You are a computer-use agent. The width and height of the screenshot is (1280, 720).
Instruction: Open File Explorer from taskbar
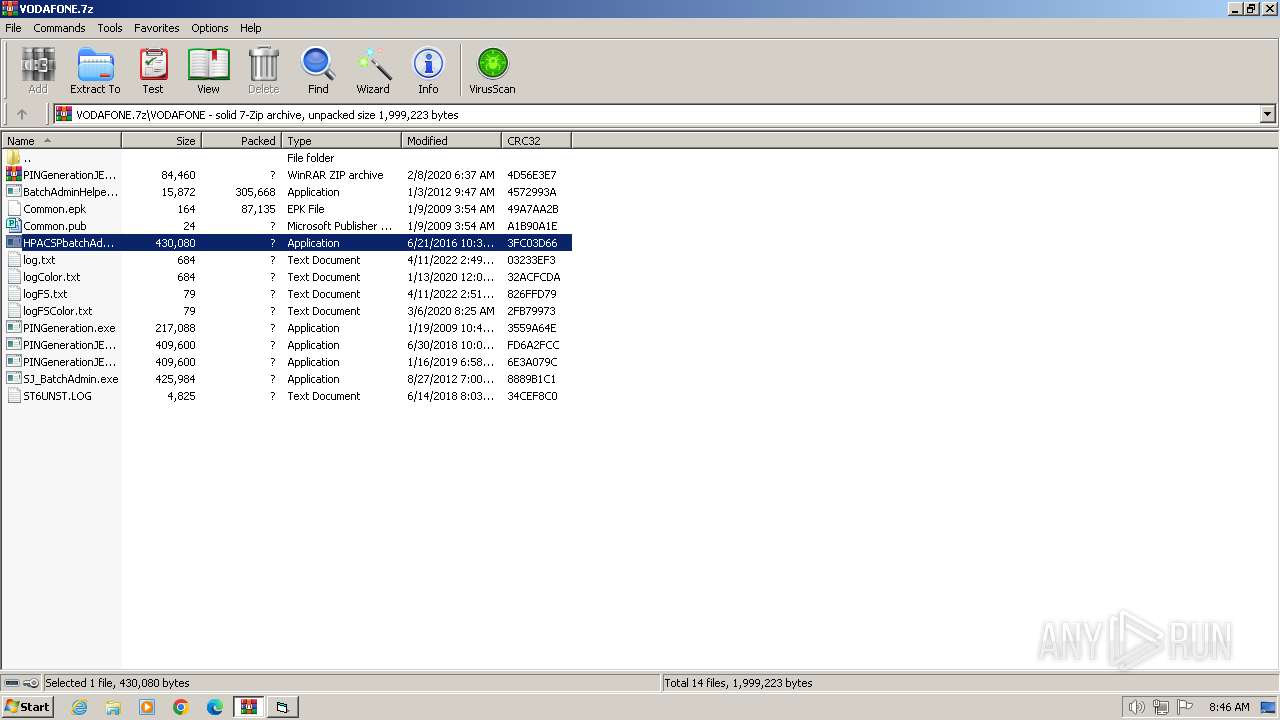(113, 707)
